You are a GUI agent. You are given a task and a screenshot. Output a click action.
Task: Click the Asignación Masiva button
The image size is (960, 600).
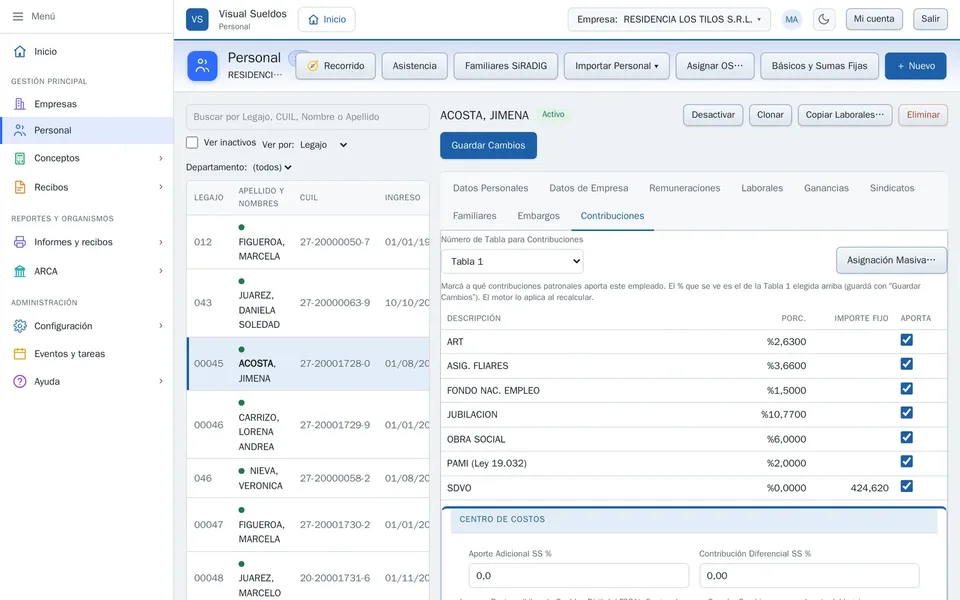[x=891, y=260]
